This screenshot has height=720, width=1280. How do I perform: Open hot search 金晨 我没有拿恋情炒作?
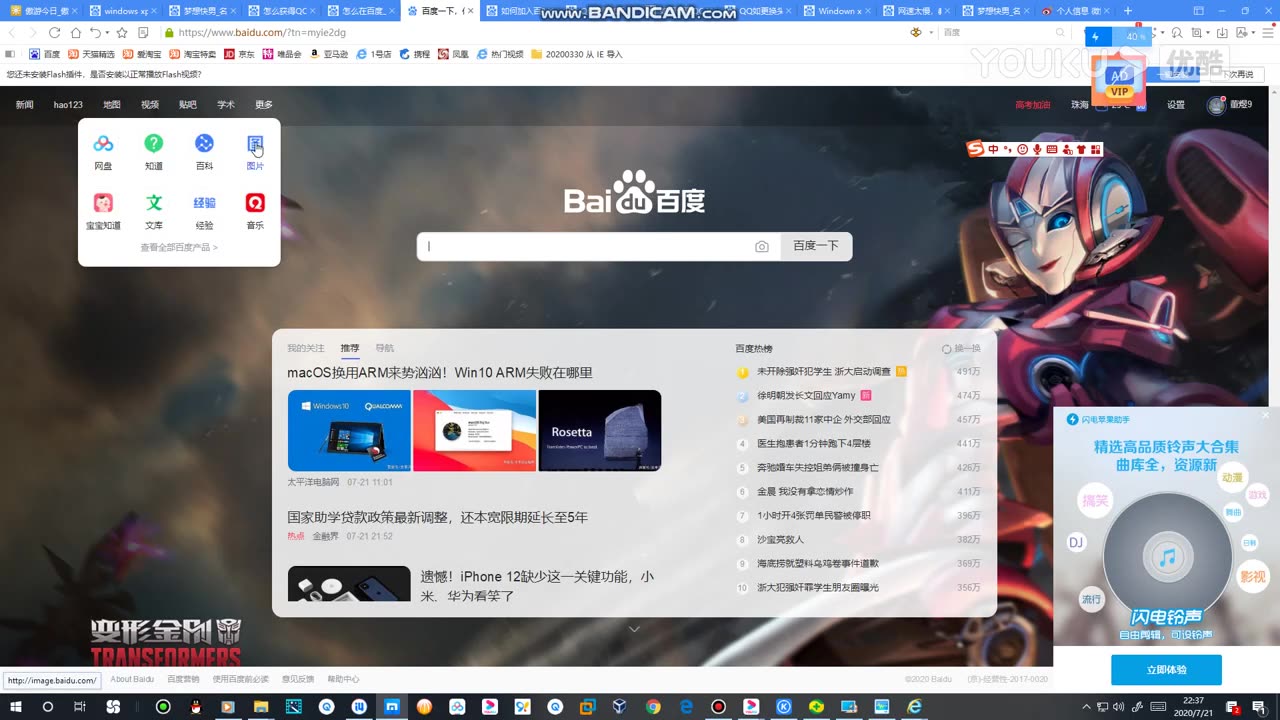tap(805, 492)
